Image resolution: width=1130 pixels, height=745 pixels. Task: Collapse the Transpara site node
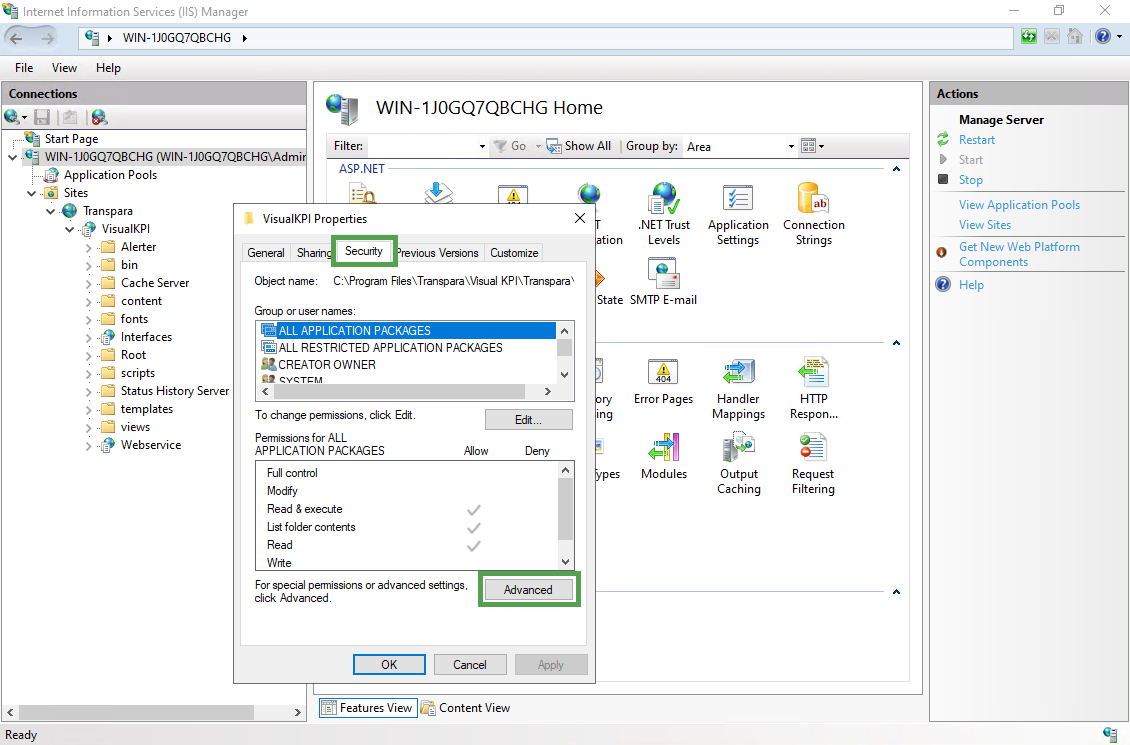[50, 211]
